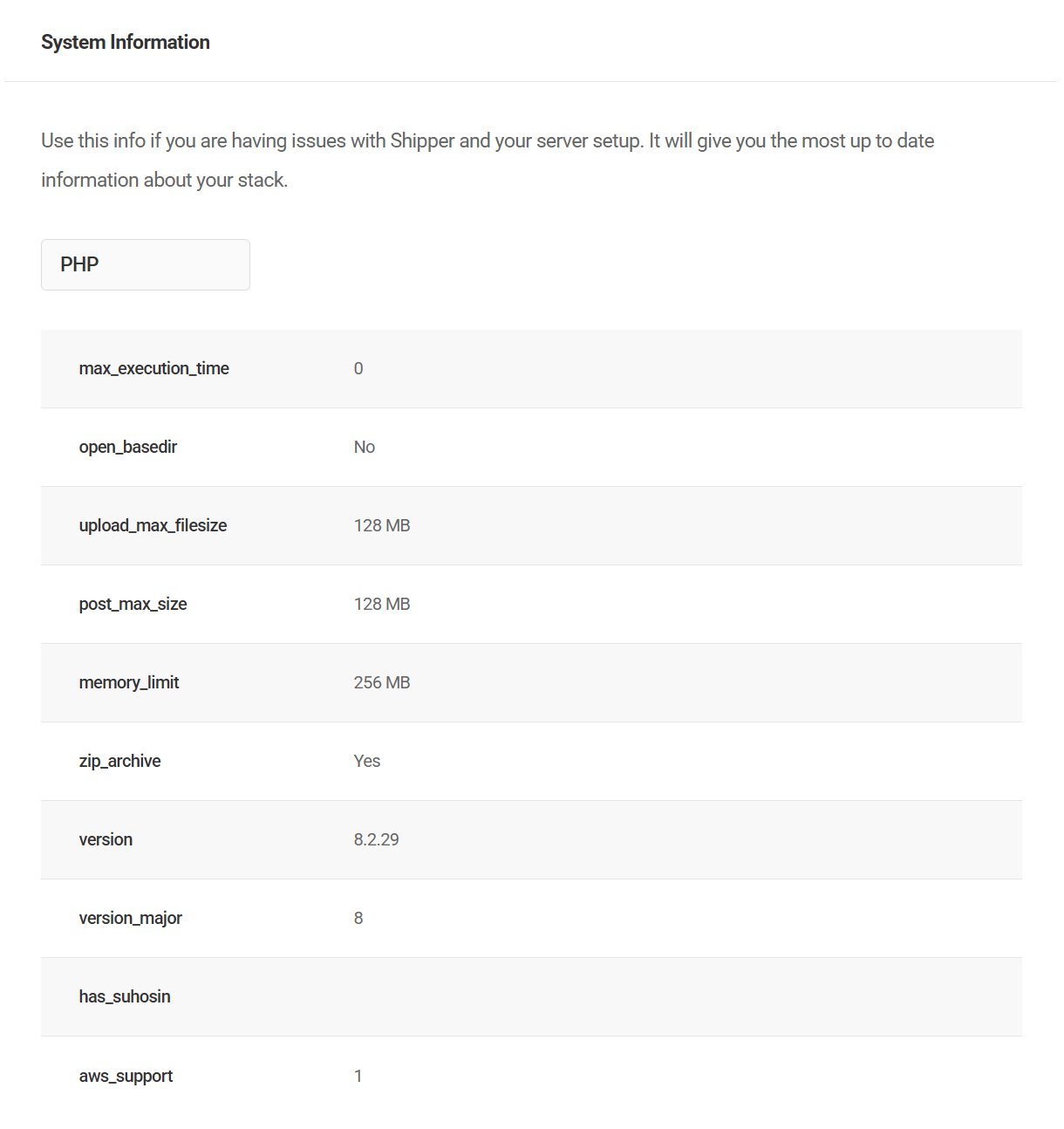Screen dimensions: 1064x1129
Task: Click the zip_archive row
Action: tap(531, 761)
